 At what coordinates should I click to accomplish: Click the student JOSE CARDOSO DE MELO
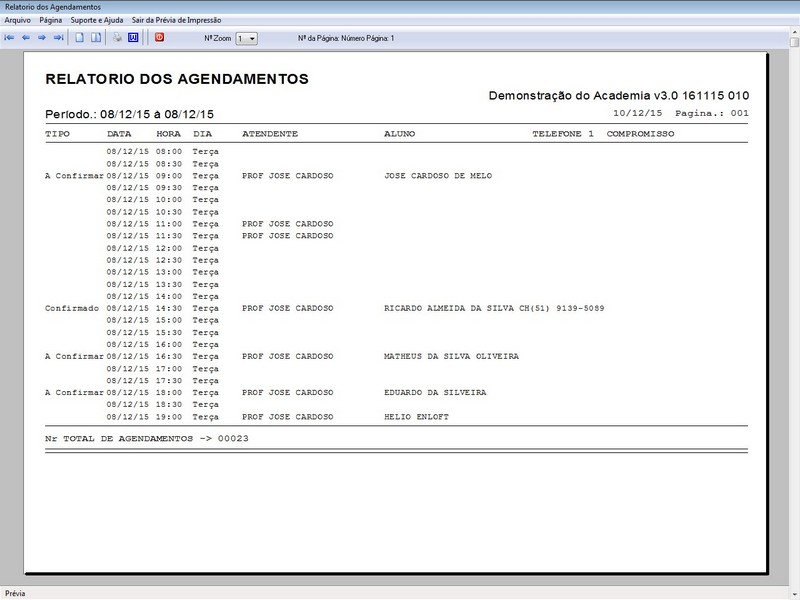pos(438,176)
